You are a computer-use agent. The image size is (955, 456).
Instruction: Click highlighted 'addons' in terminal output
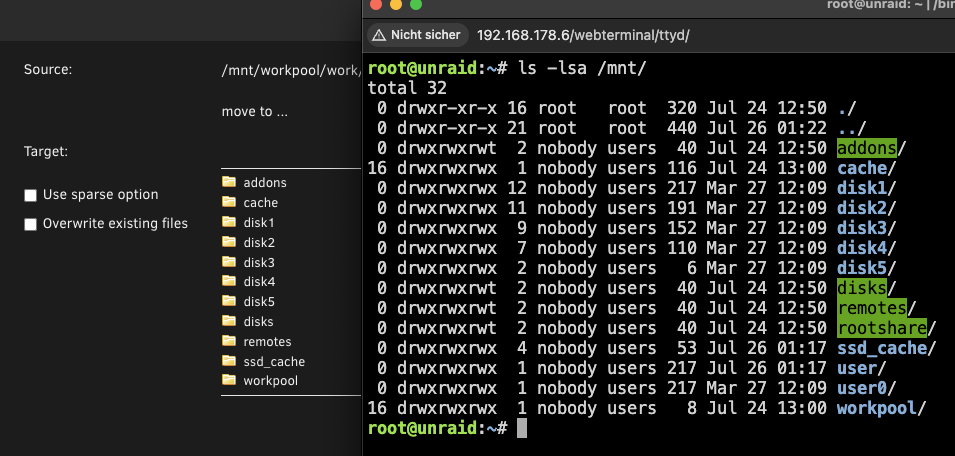867,148
